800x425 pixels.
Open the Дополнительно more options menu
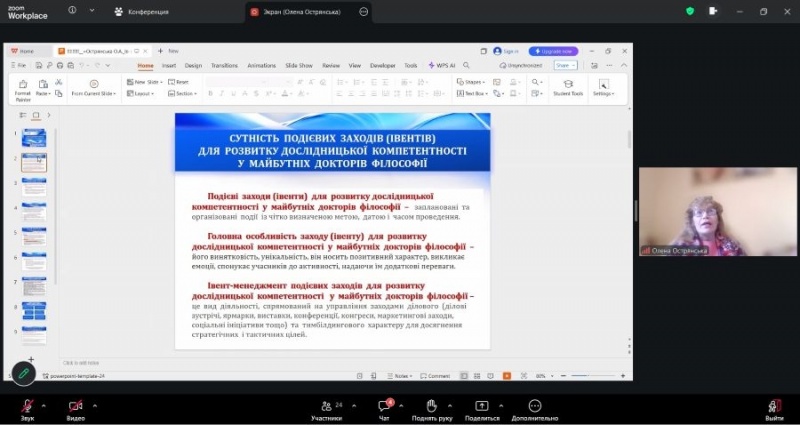(534, 406)
